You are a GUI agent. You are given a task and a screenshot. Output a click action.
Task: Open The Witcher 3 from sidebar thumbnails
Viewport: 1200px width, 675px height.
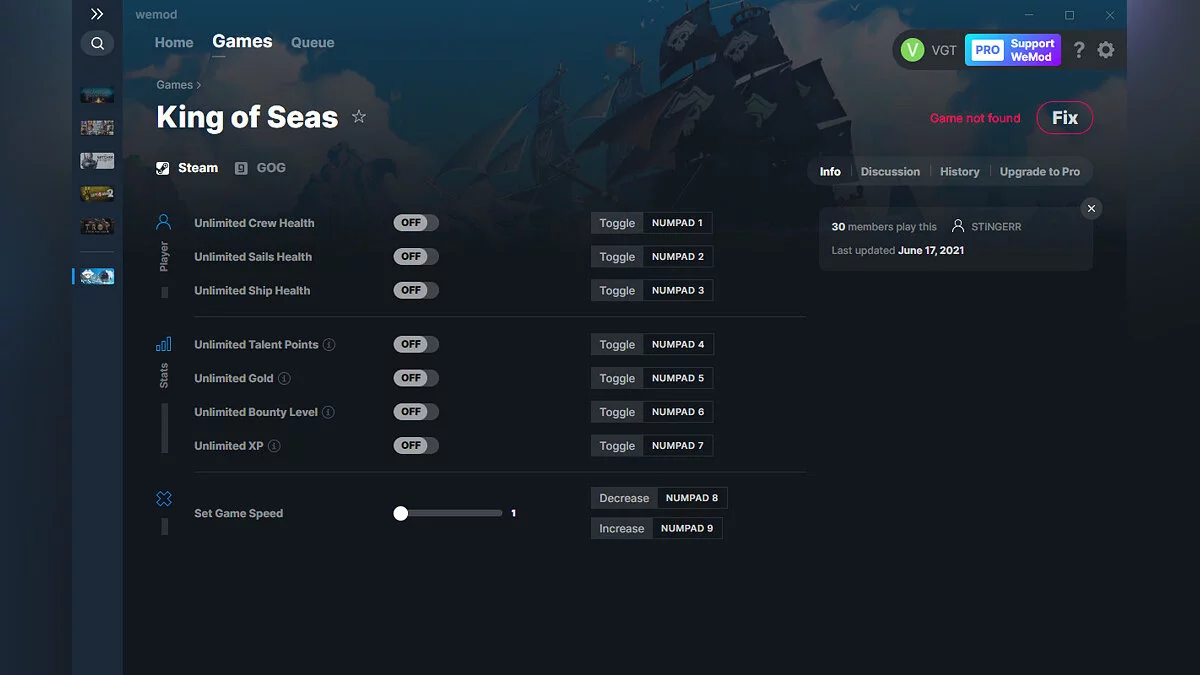click(96, 160)
